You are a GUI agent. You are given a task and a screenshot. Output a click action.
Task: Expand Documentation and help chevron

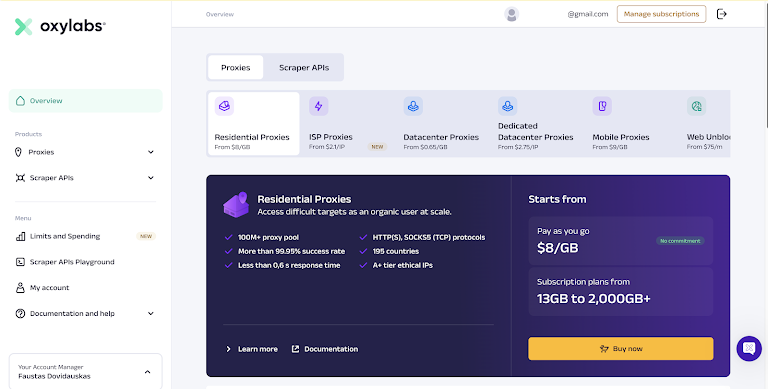click(150, 314)
